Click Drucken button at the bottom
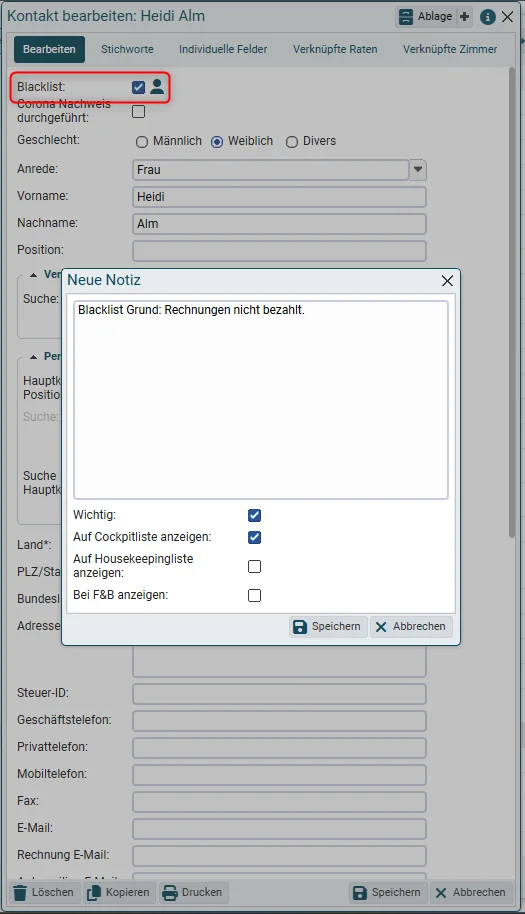Viewport: 525px width, 914px height. (193, 892)
